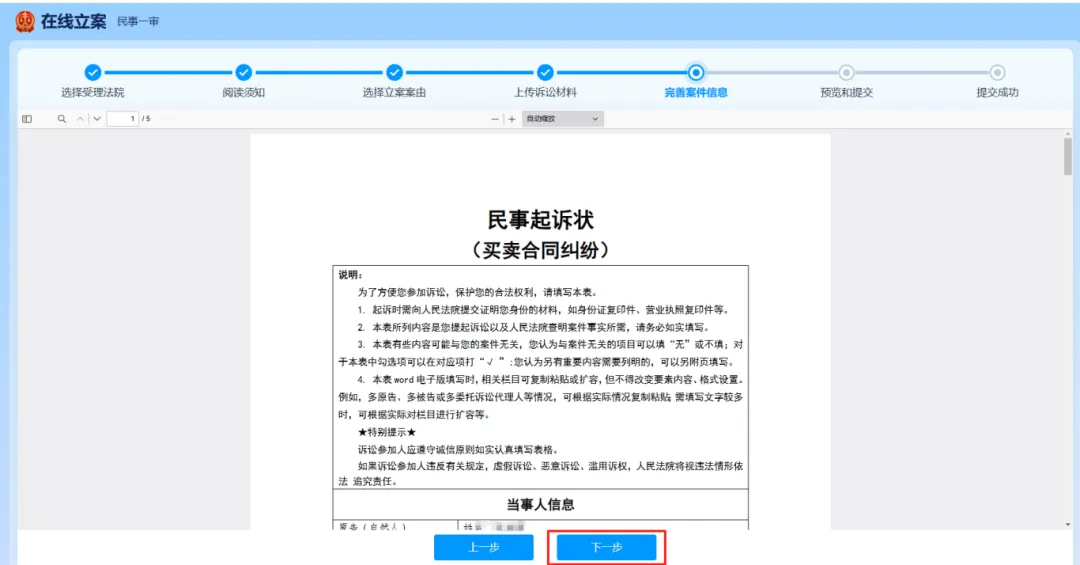Screen dimensions: 1080x565
Task: Select the 阅读须知 step label
Action: click(x=243, y=92)
